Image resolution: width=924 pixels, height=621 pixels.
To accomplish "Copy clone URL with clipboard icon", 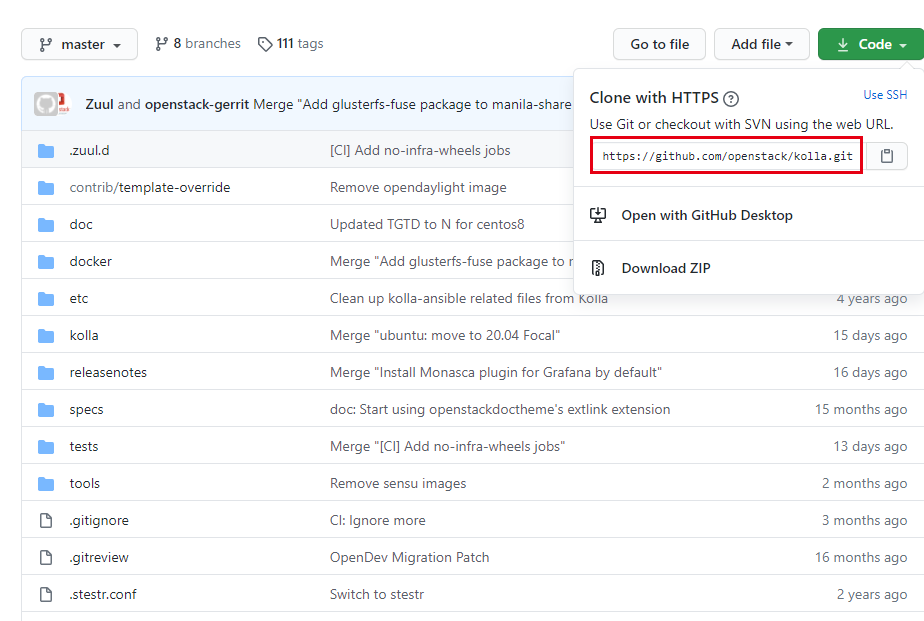I will click(x=886, y=156).
